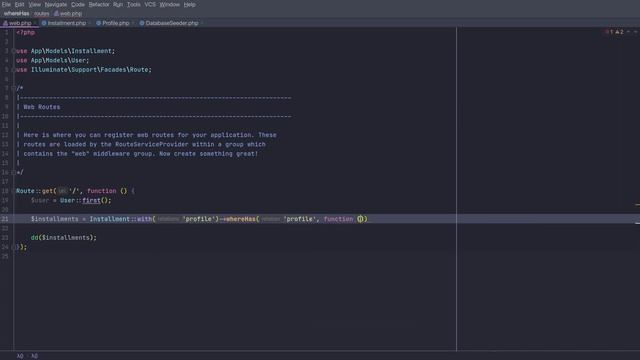Click on 'App\Models\User' import

pyautogui.click(x=58, y=60)
